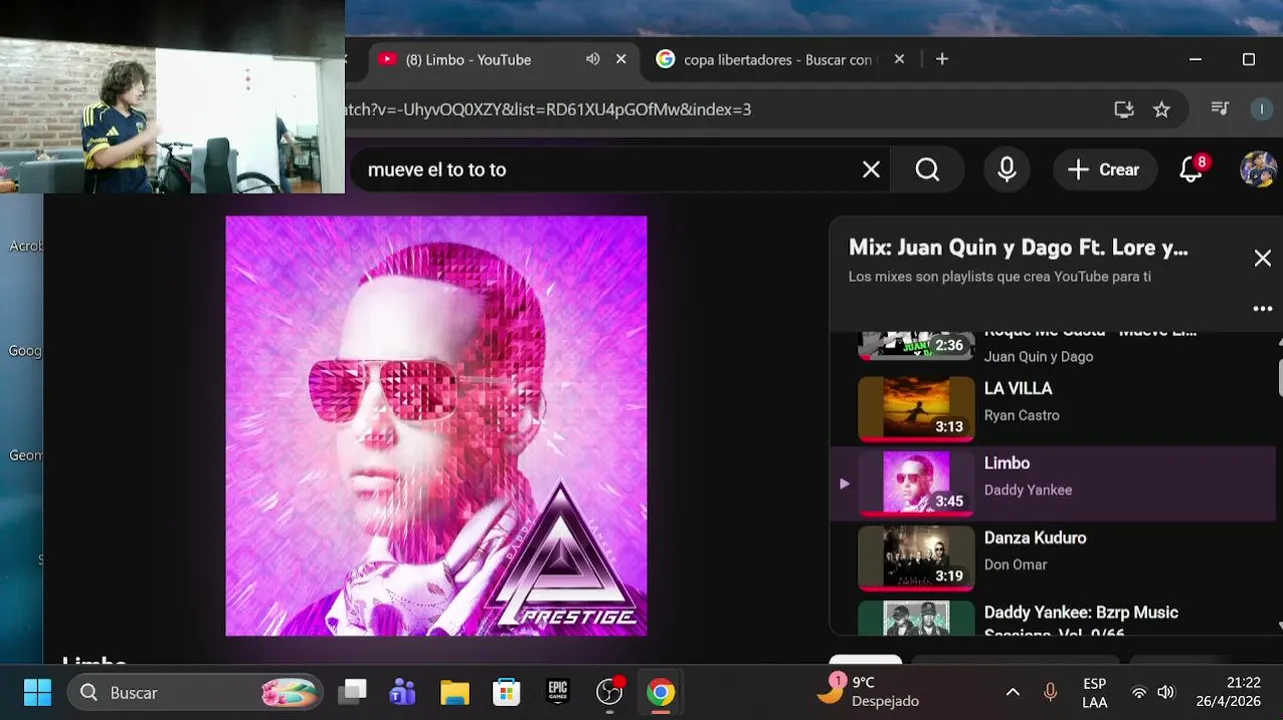This screenshot has width=1283, height=720.
Task: Expand the hidden system tray icons
Action: point(1012,692)
